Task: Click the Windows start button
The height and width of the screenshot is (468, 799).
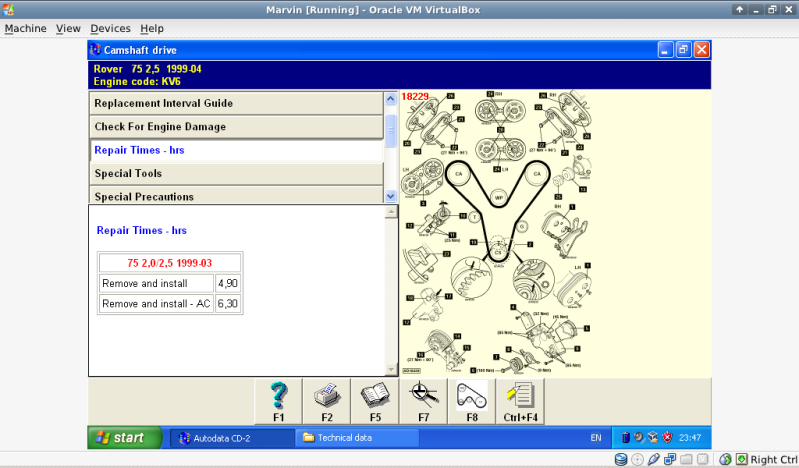Action: [125, 437]
